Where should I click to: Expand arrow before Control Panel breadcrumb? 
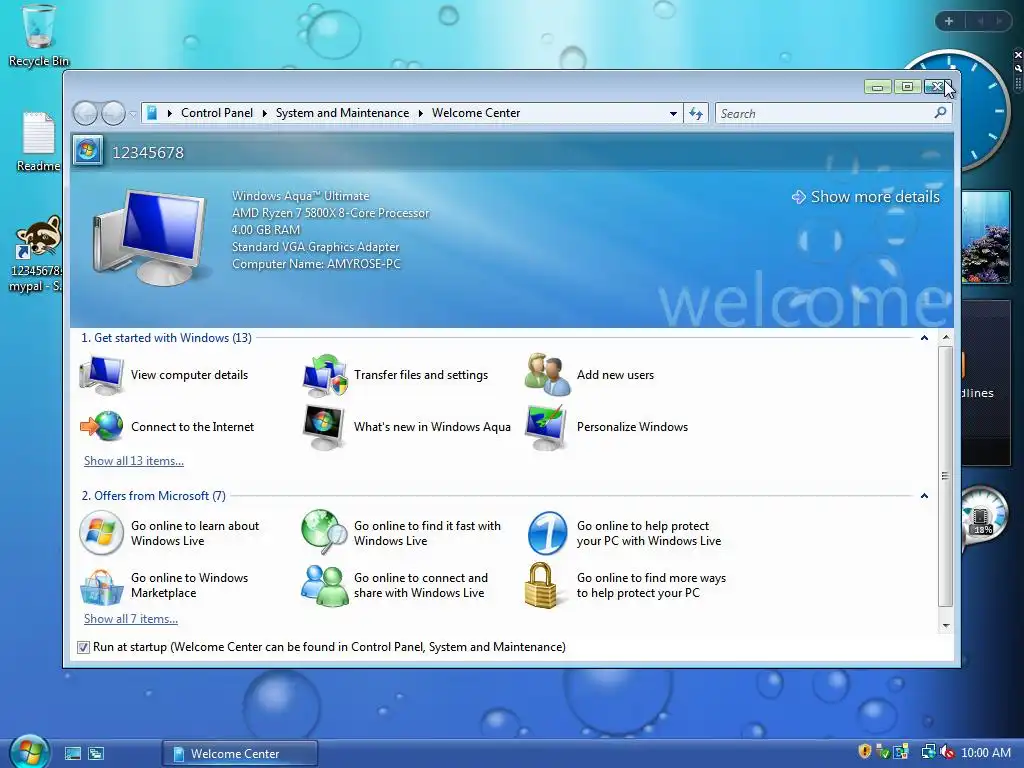(x=170, y=113)
